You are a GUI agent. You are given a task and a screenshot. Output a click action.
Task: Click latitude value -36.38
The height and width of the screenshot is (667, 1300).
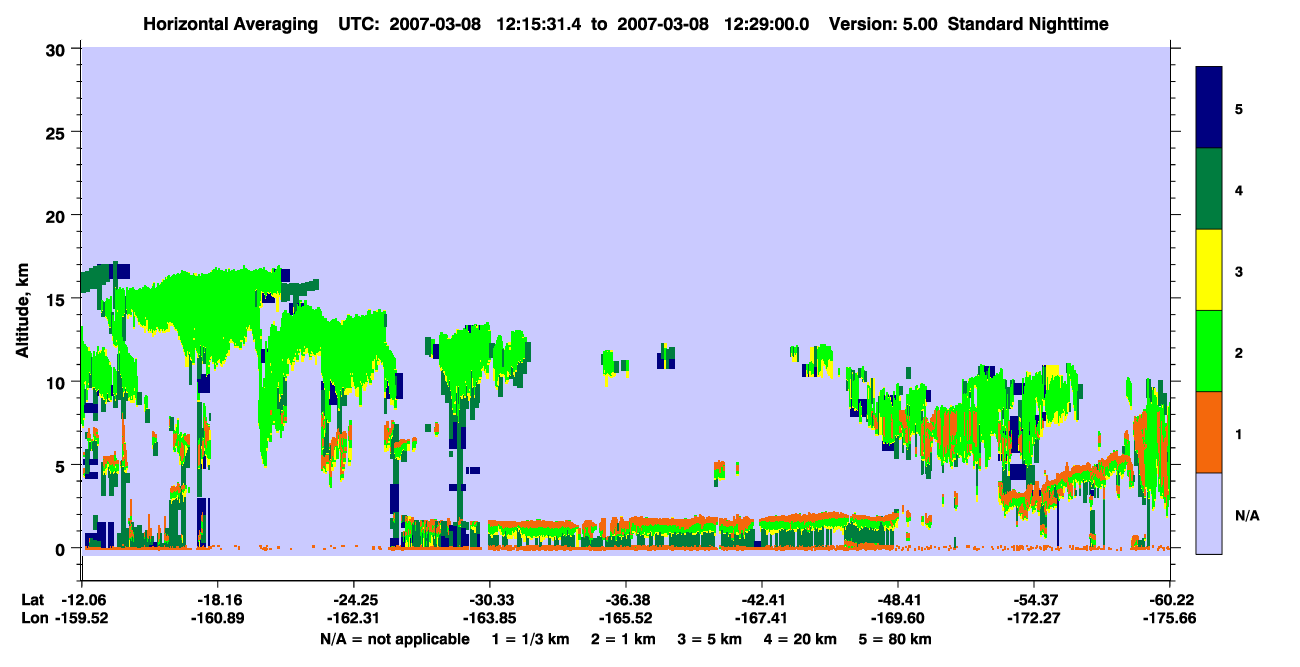pyautogui.click(x=625, y=600)
